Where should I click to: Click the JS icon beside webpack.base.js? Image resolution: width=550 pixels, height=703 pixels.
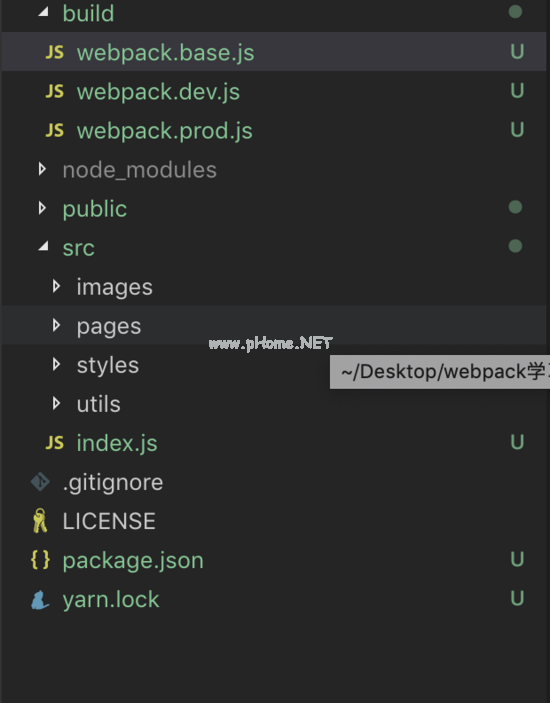tap(55, 52)
